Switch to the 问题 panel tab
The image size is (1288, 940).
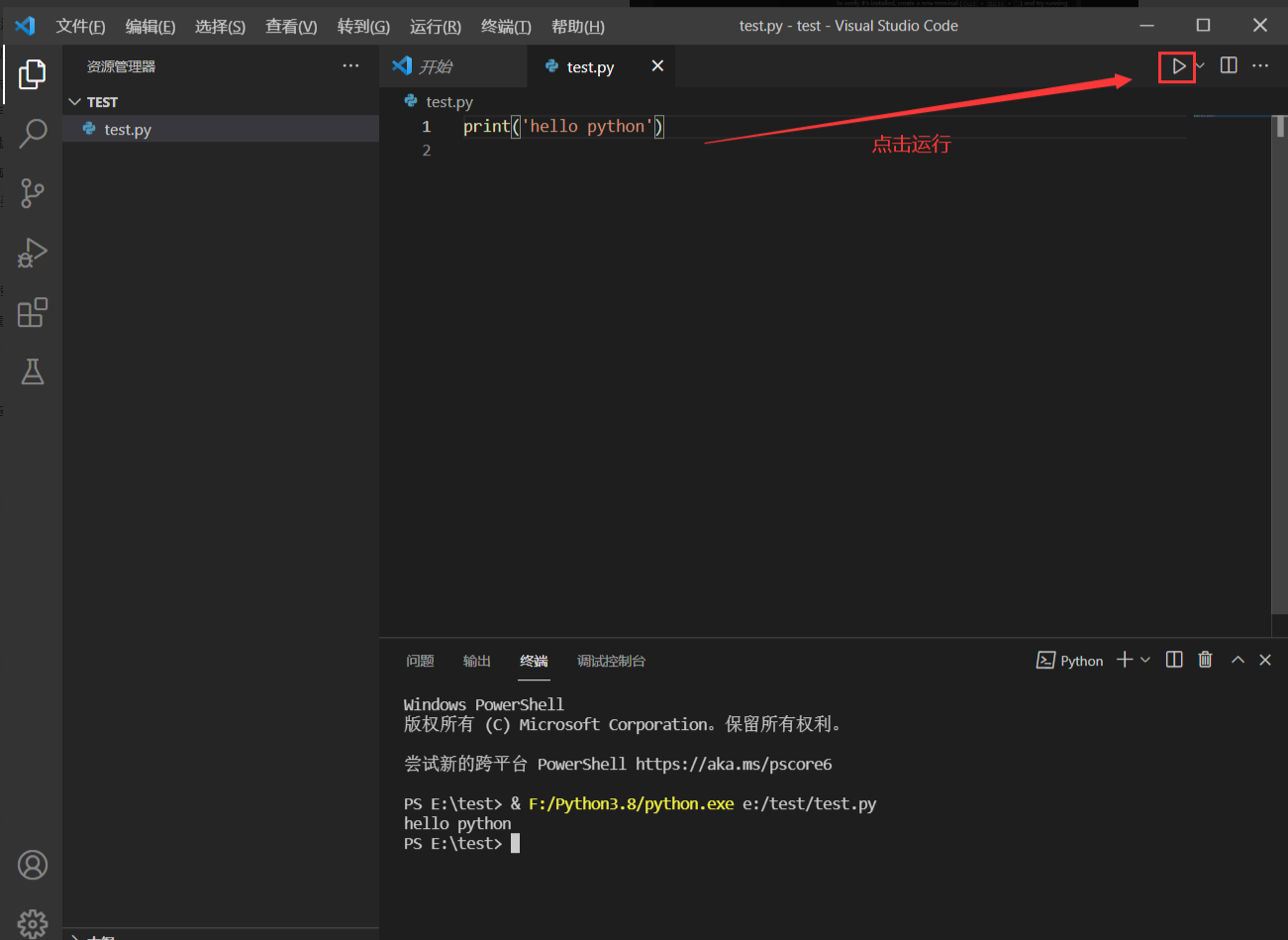[x=420, y=661]
